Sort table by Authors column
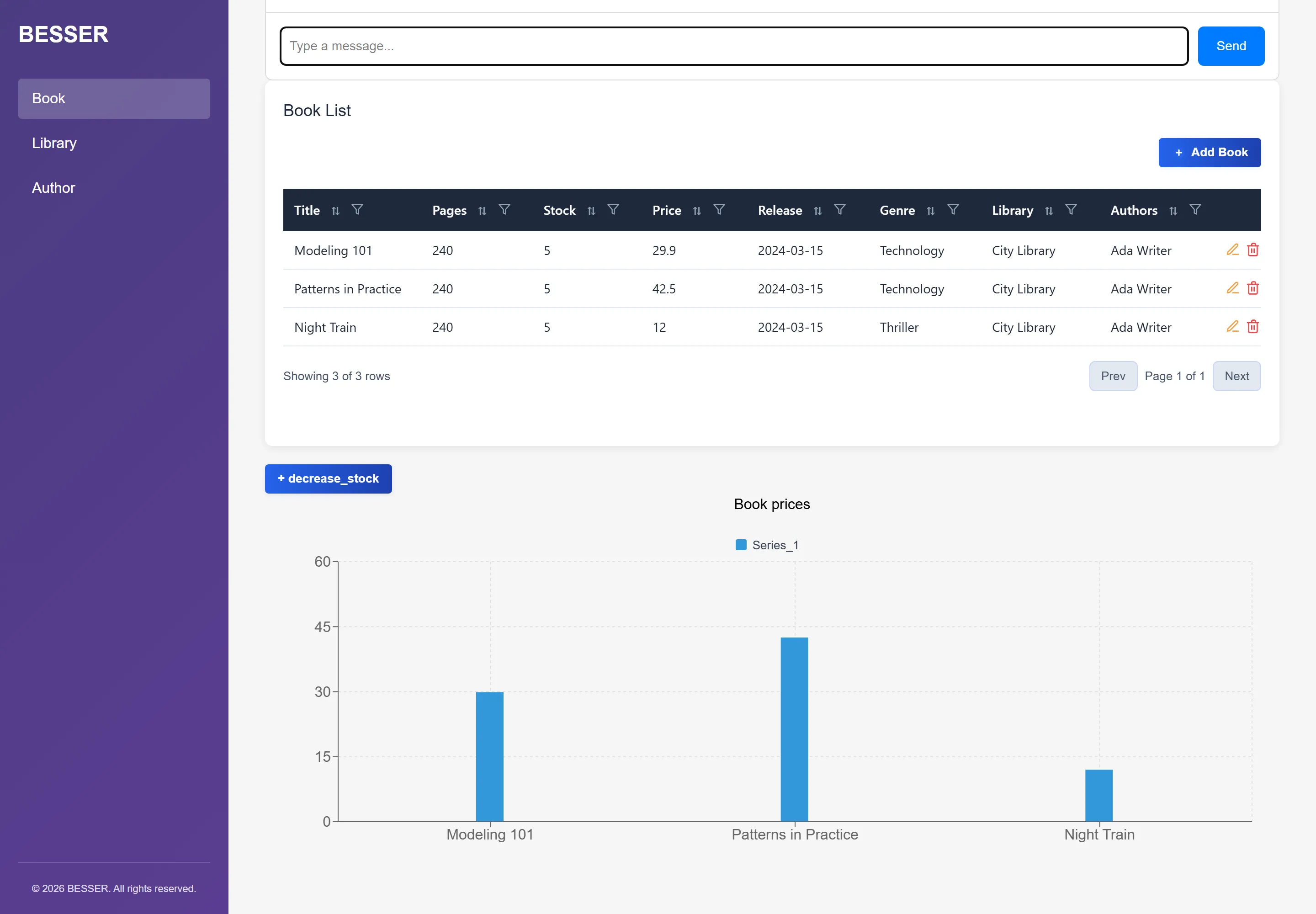This screenshot has width=1316, height=914. [1173, 211]
